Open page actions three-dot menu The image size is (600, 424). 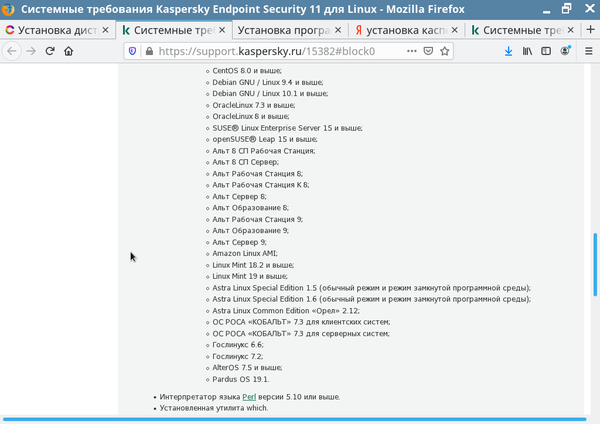click(412, 51)
